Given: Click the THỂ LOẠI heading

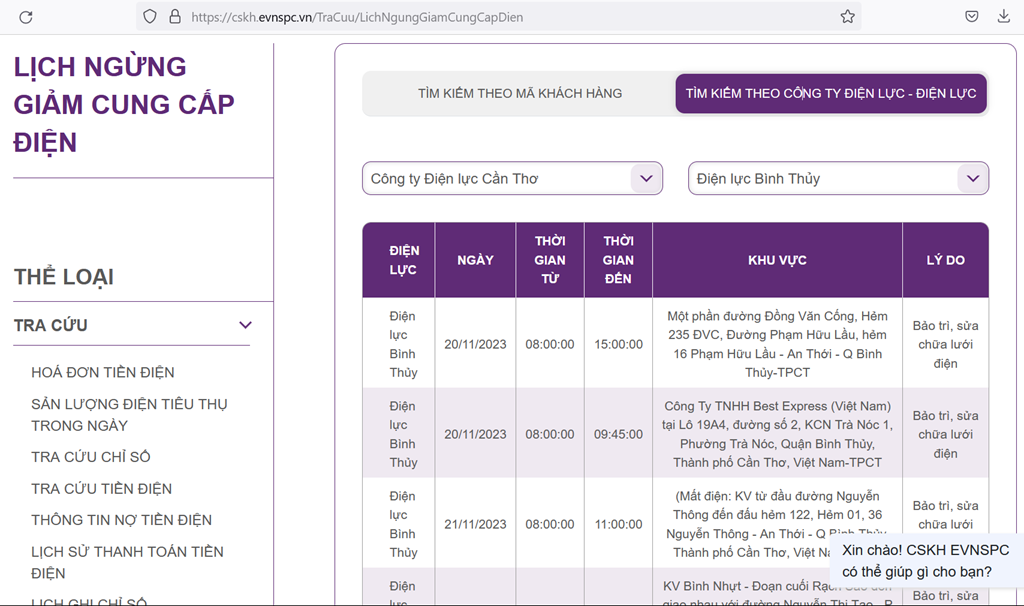Looking at the screenshot, I should tap(64, 277).
